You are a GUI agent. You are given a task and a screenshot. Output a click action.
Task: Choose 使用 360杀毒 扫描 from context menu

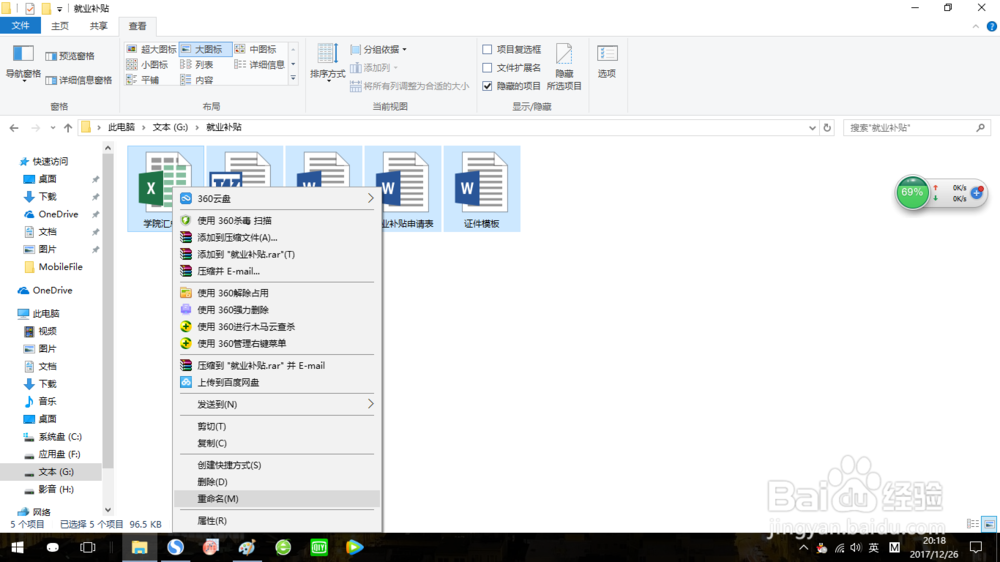click(x=277, y=220)
